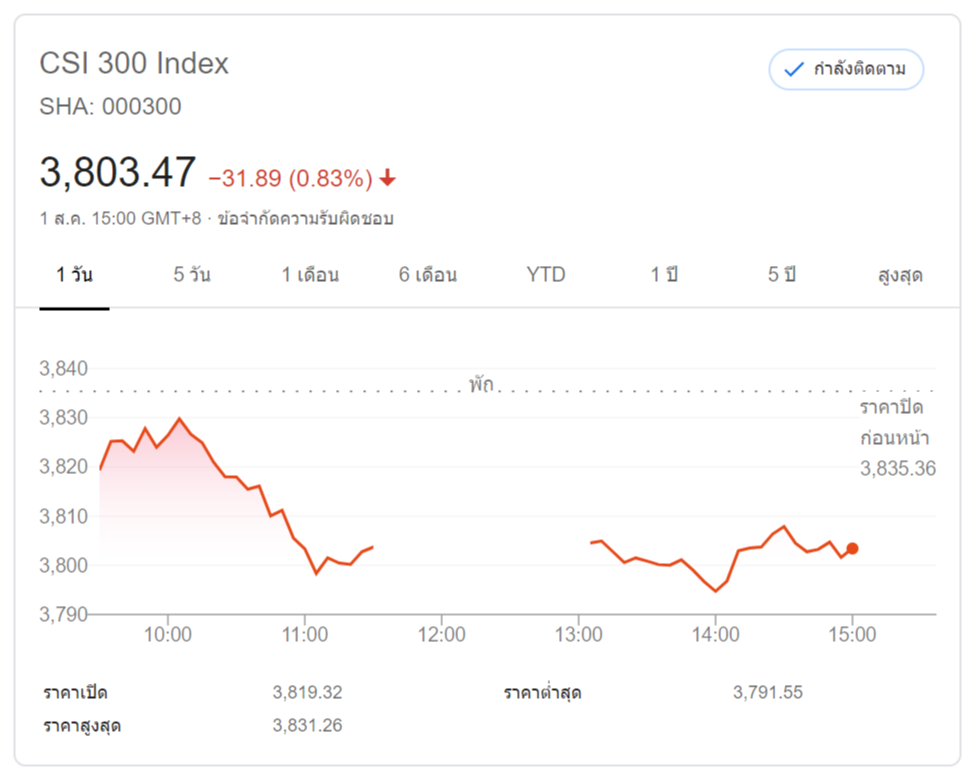Screen dimensions: 972x781
Task: Click the CSI 300 Index title
Action: (134, 64)
